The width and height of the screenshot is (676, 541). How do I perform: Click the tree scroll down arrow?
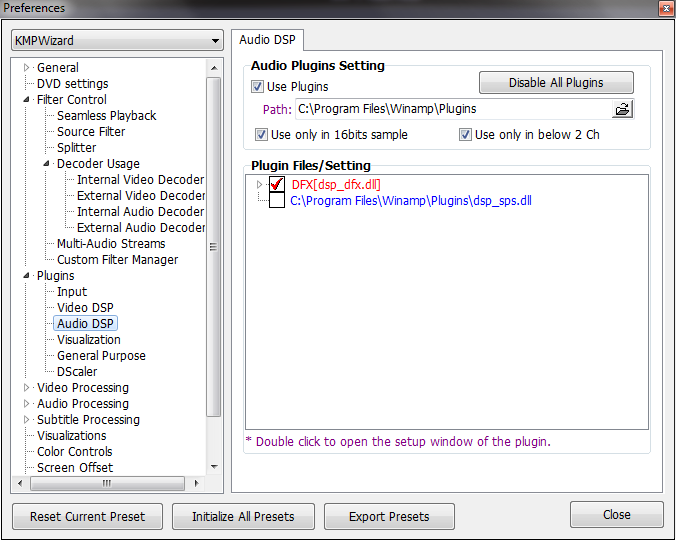pos(214,467)
